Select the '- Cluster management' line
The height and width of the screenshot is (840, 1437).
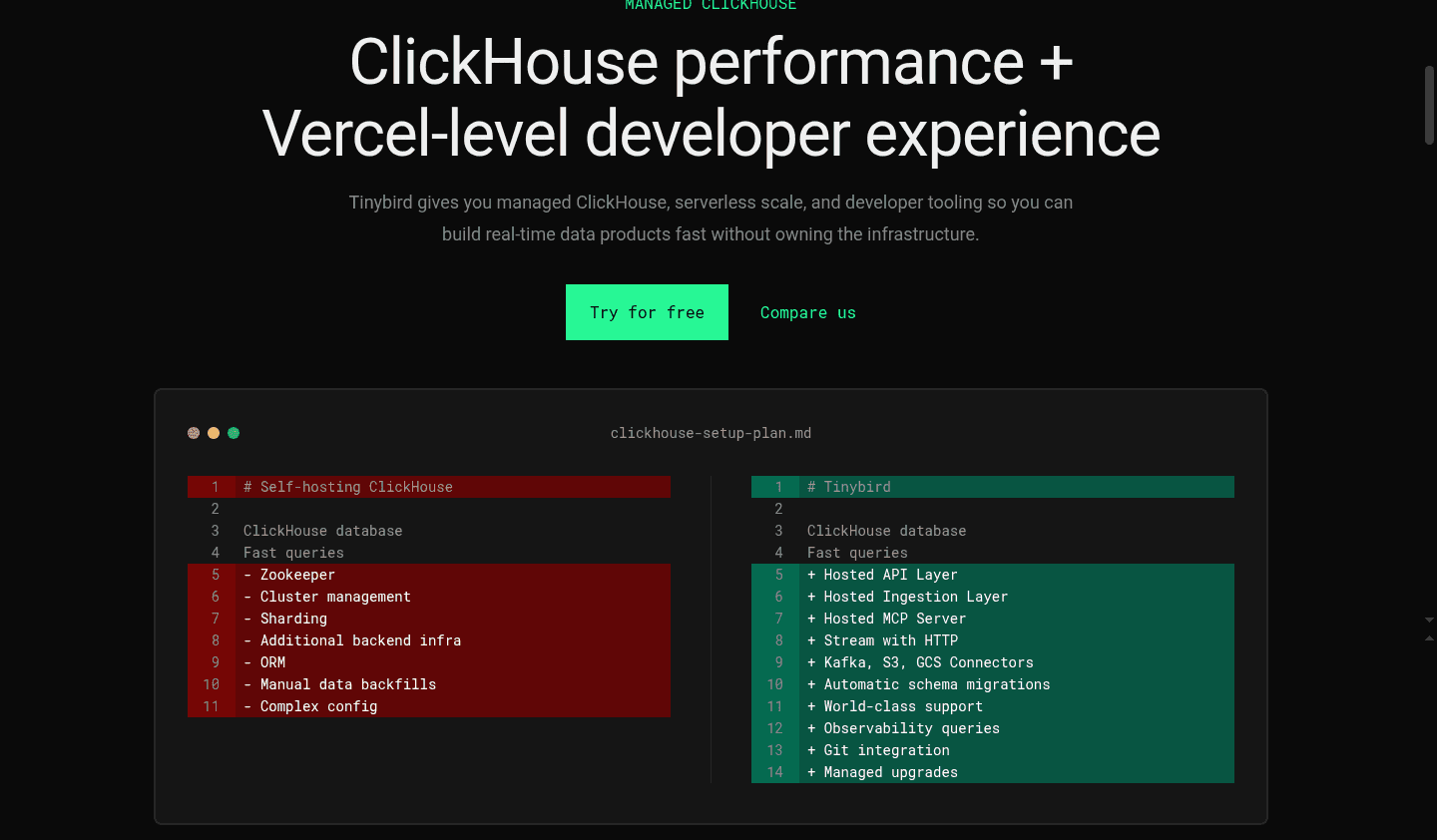tap(429, 597)
